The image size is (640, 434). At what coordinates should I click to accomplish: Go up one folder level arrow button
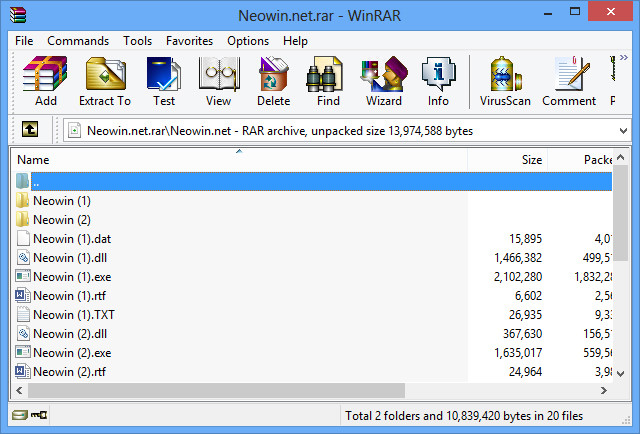point(30,130)
